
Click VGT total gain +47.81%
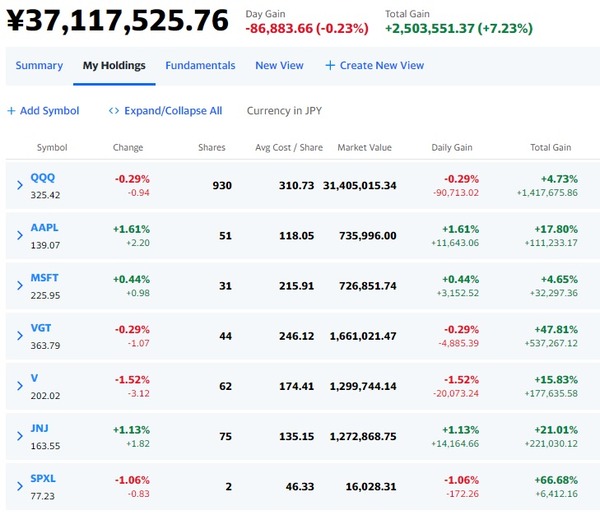point(556,329)
